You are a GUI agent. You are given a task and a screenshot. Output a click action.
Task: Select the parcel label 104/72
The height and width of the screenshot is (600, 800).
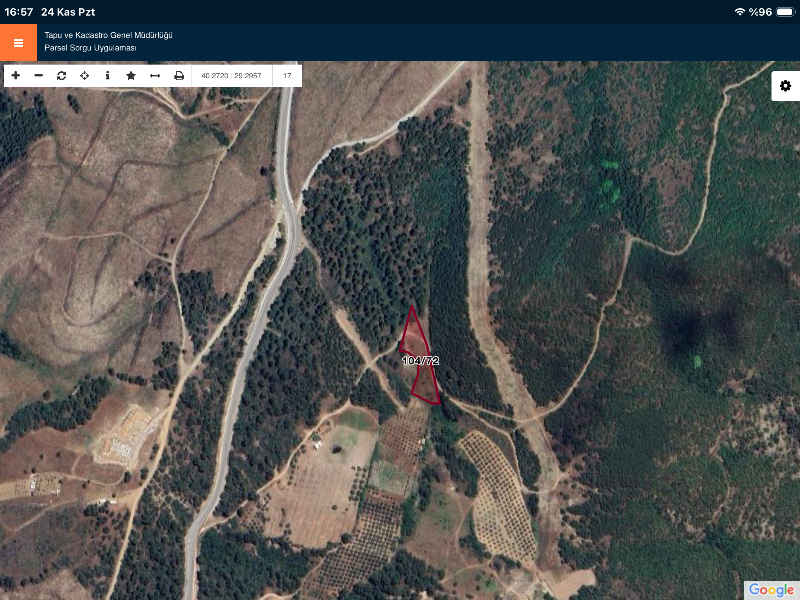tap(420, 361)
